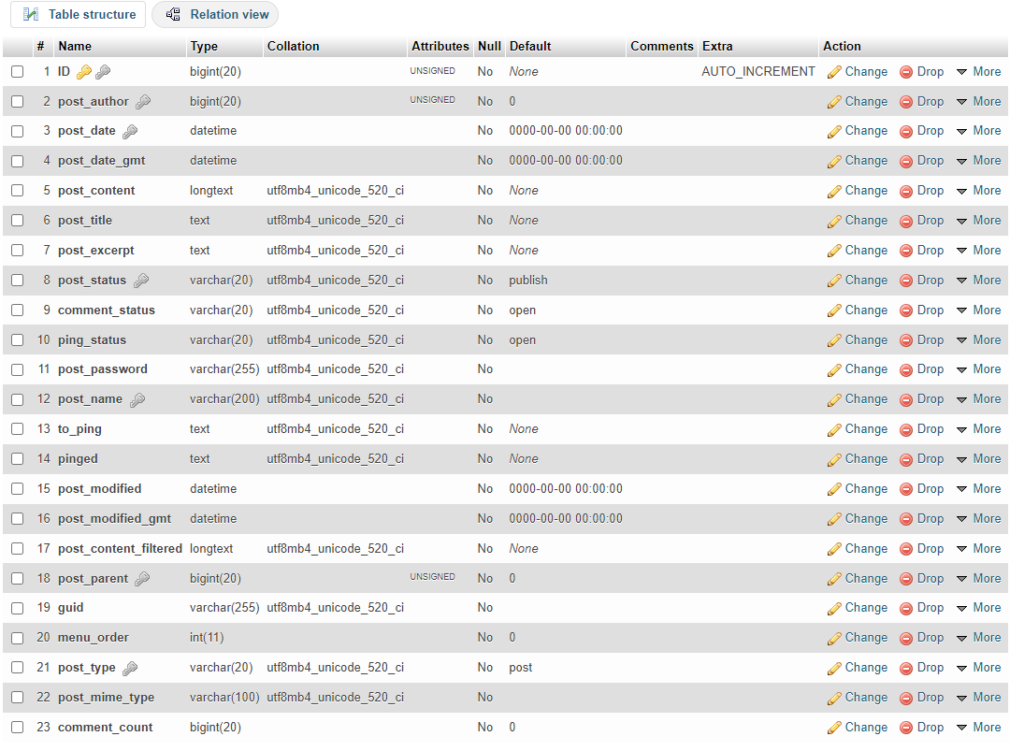Click the red Drop icon for comment_count
This screenshot has height=751, width=1024.
(906, 728)
